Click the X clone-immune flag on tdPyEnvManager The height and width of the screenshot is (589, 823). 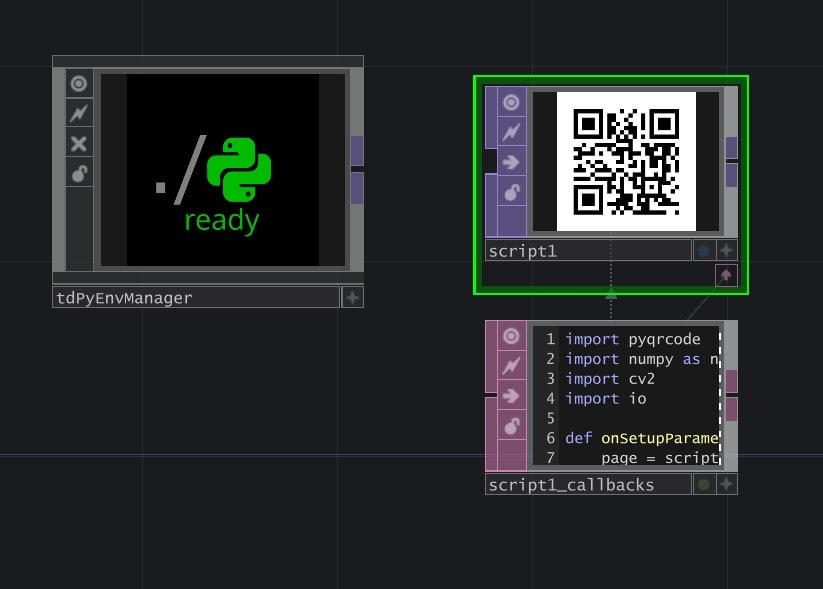coord(79,143)
